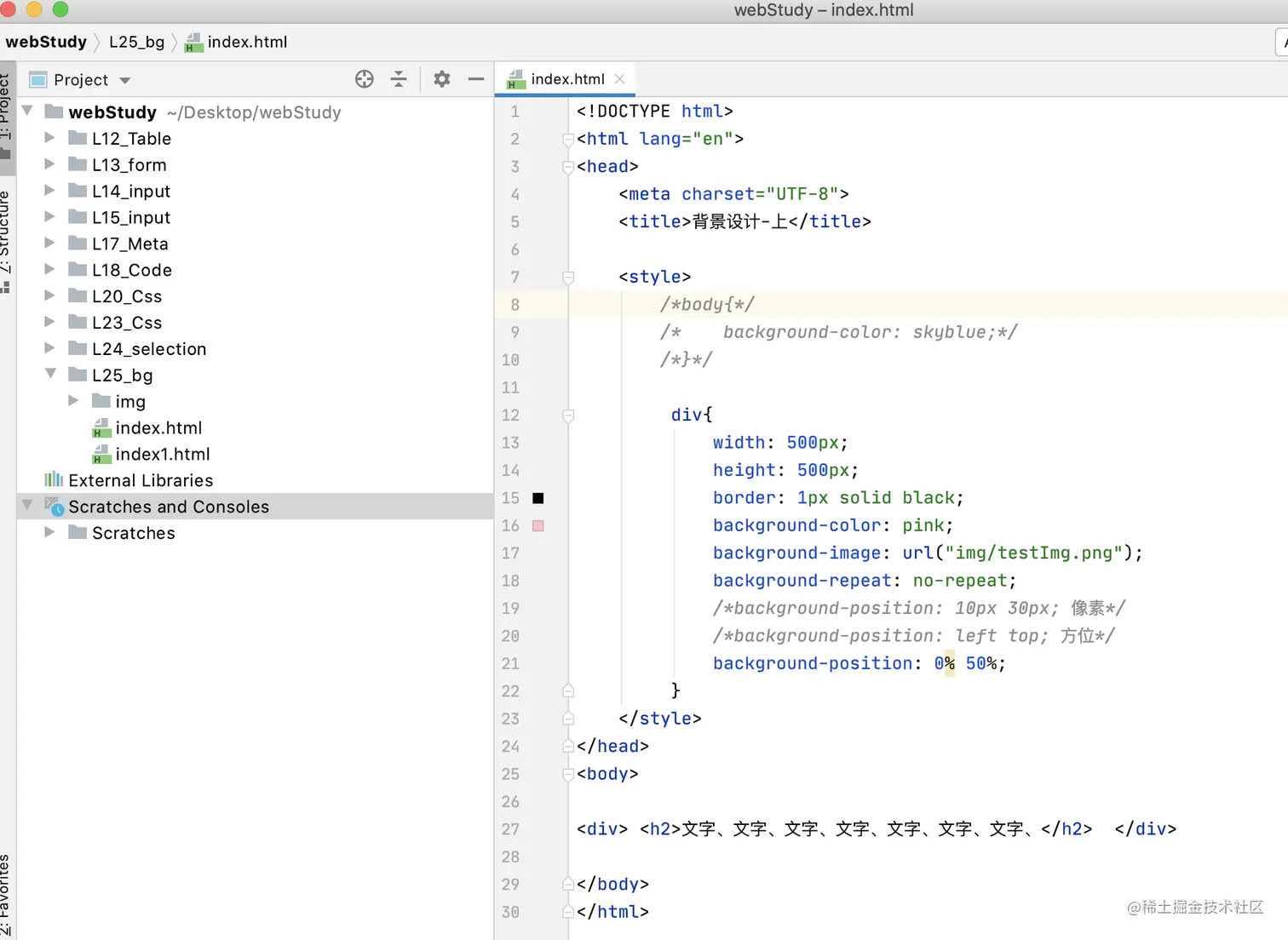Expand the img folder

73,401
